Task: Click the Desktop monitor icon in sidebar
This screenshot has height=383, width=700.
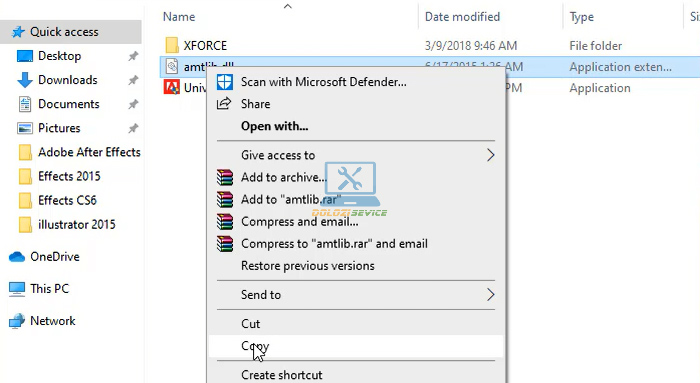Action: tap(25, 56)
